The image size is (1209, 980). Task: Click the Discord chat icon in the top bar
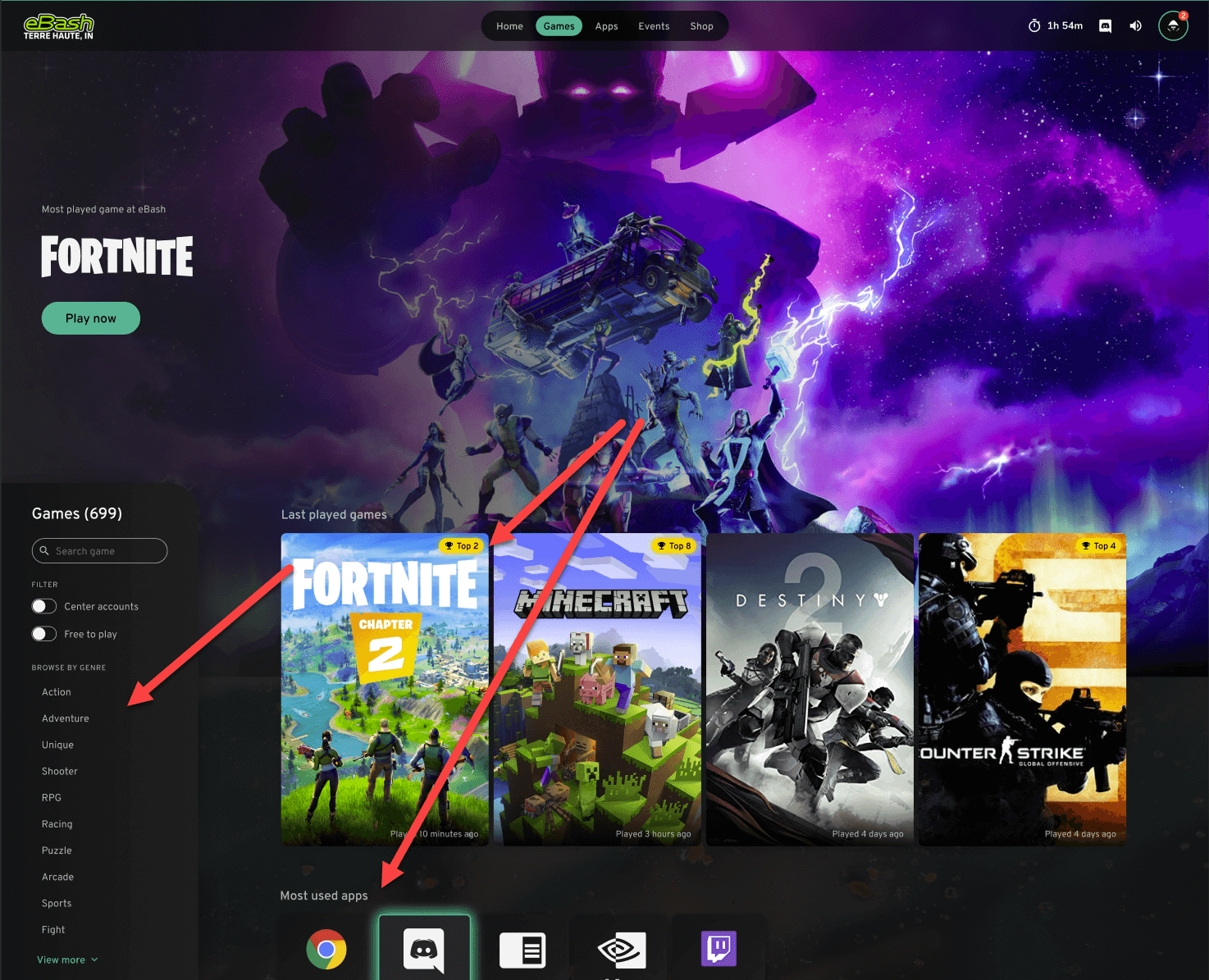click(1105, 25)
